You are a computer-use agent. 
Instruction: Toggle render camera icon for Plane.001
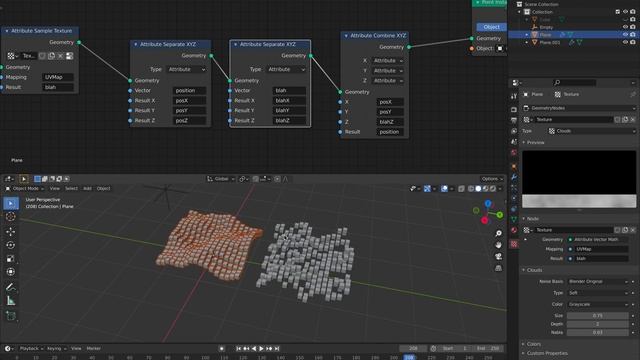pyautogui.click(x=633, y=42)
